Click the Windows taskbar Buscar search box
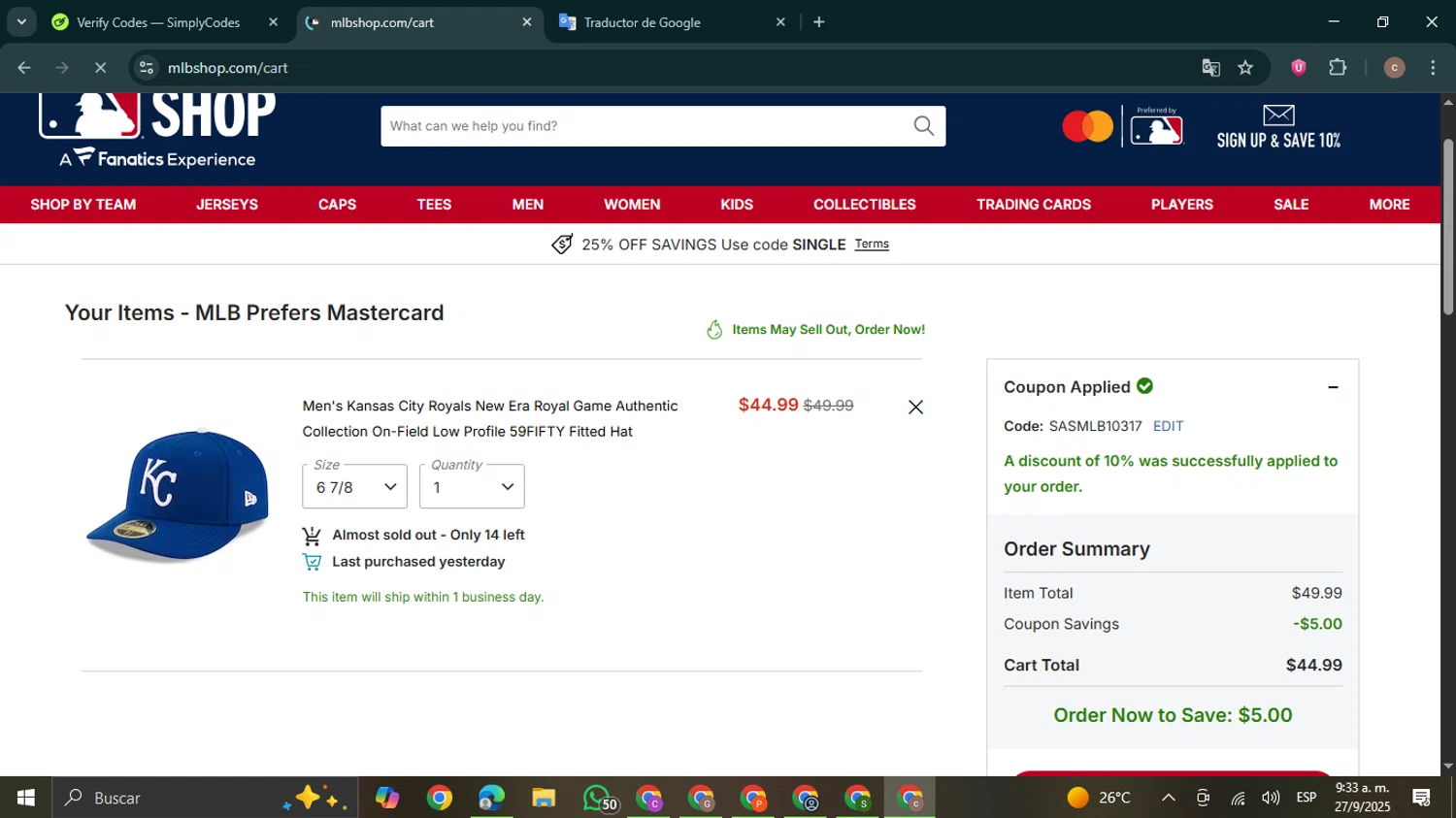 pos(205,798)
